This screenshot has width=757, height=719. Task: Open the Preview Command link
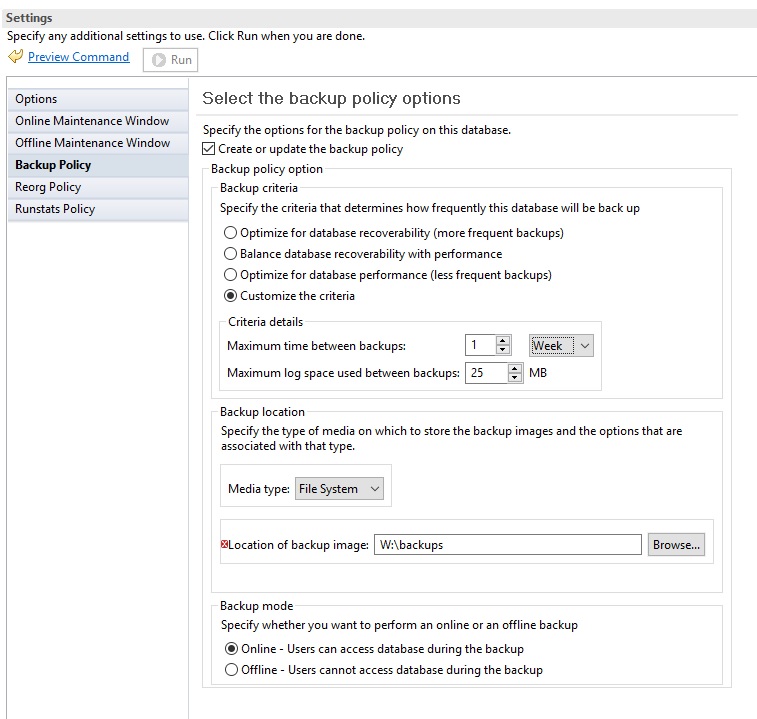click(78, 57)
